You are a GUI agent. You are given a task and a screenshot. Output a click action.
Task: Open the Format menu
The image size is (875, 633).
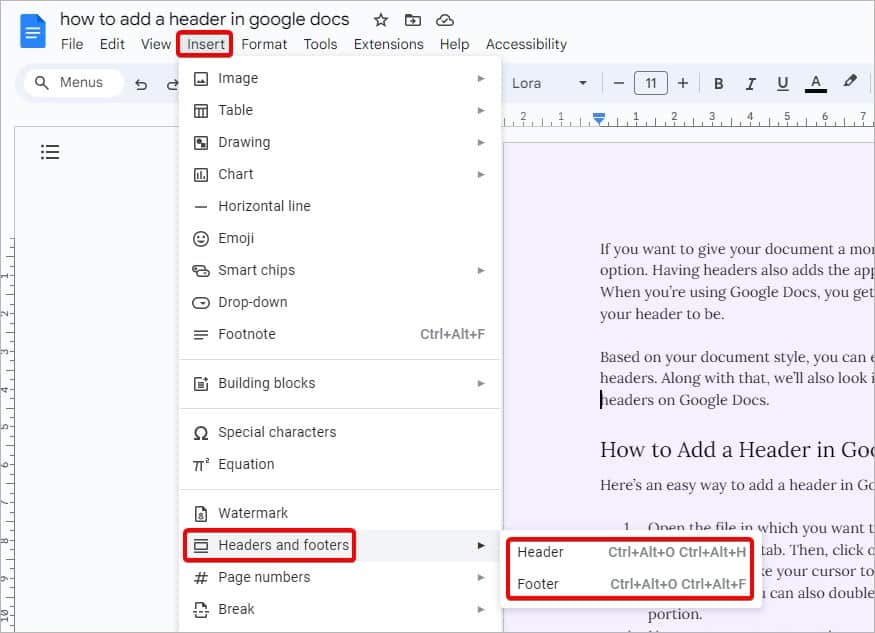coord(264,44)
